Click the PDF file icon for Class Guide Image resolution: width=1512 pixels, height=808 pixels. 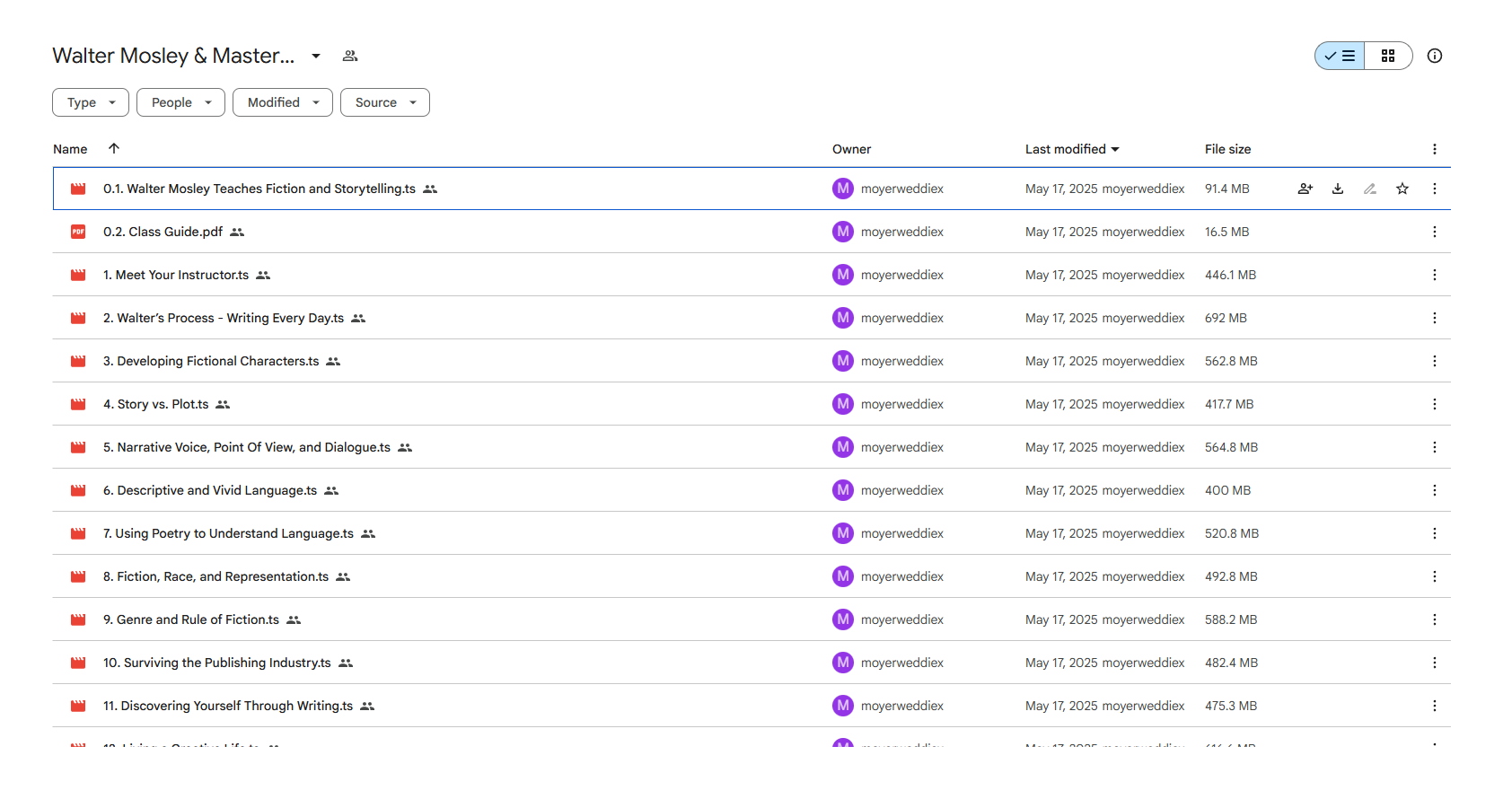click(78, 232)
